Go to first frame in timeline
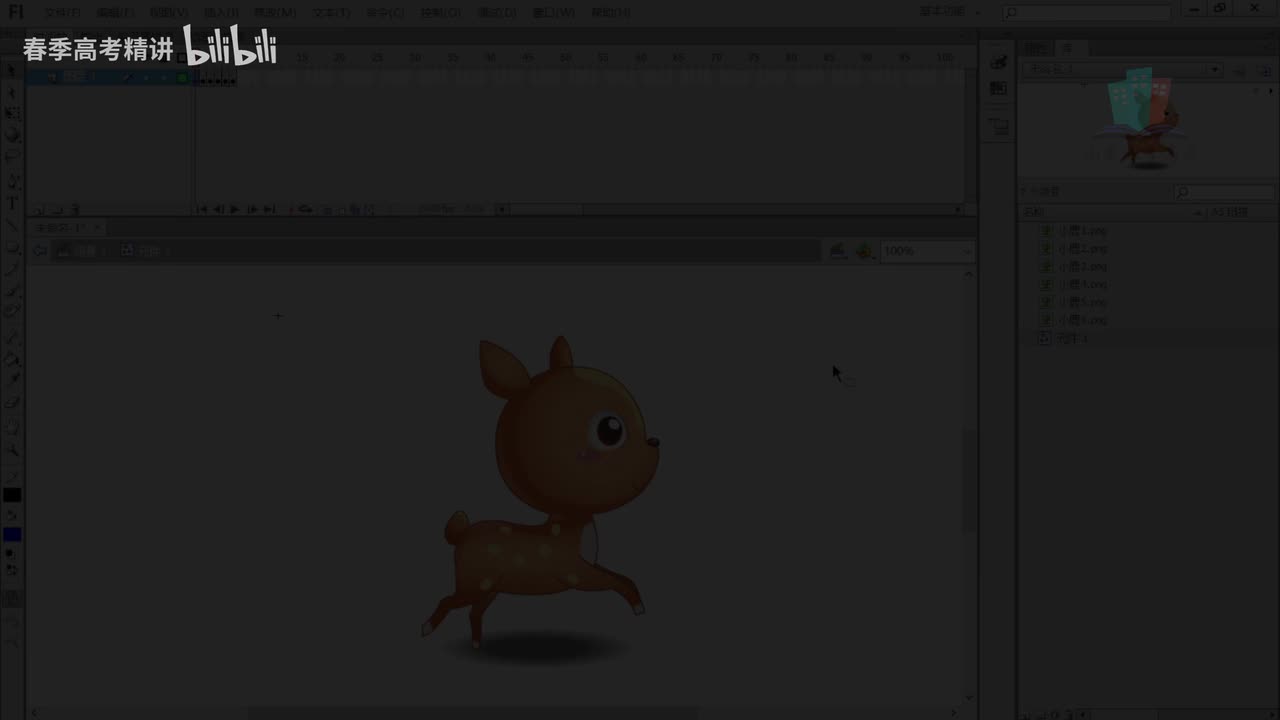 tap(202, 210)
